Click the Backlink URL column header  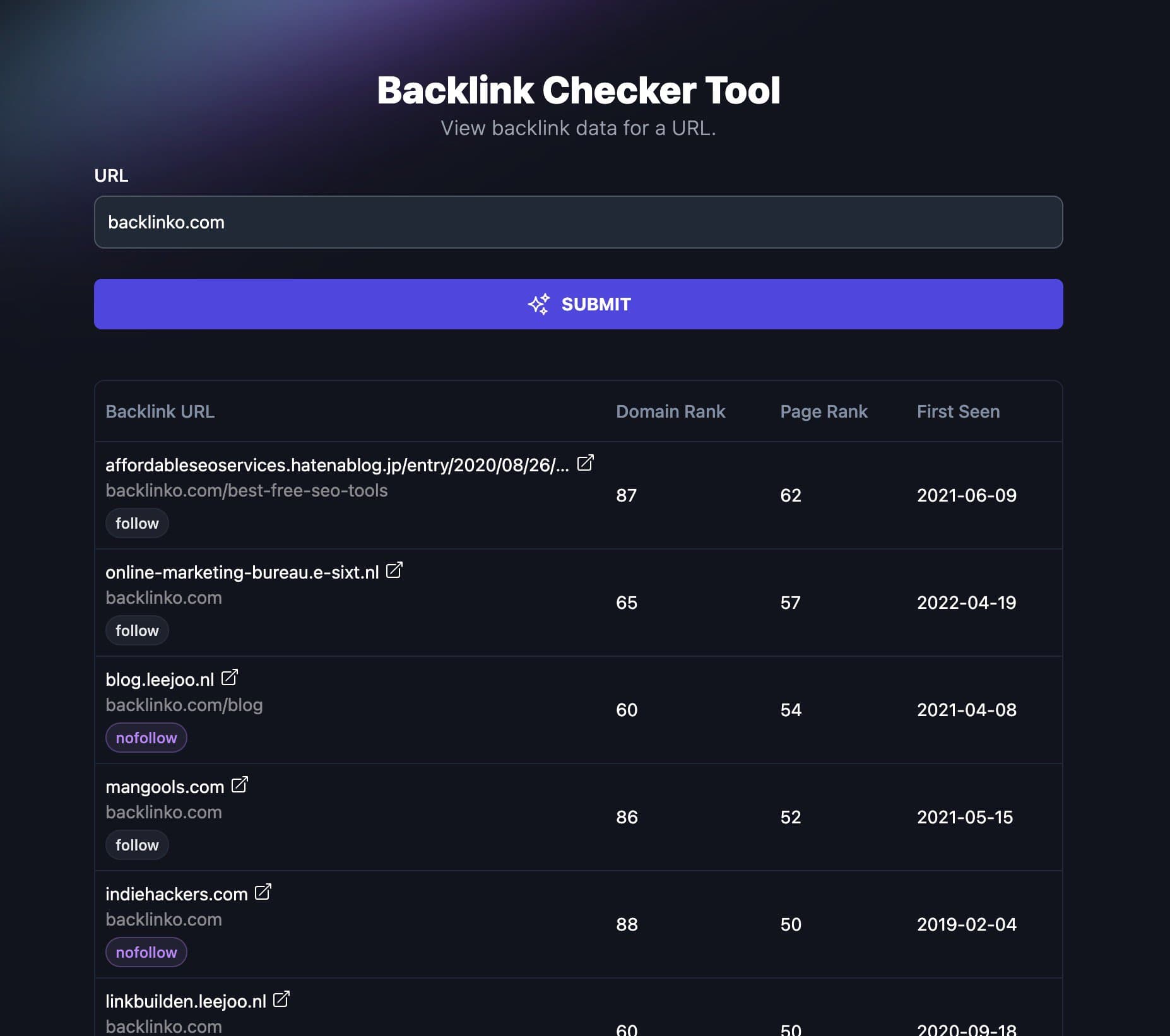tap(160, 411)
